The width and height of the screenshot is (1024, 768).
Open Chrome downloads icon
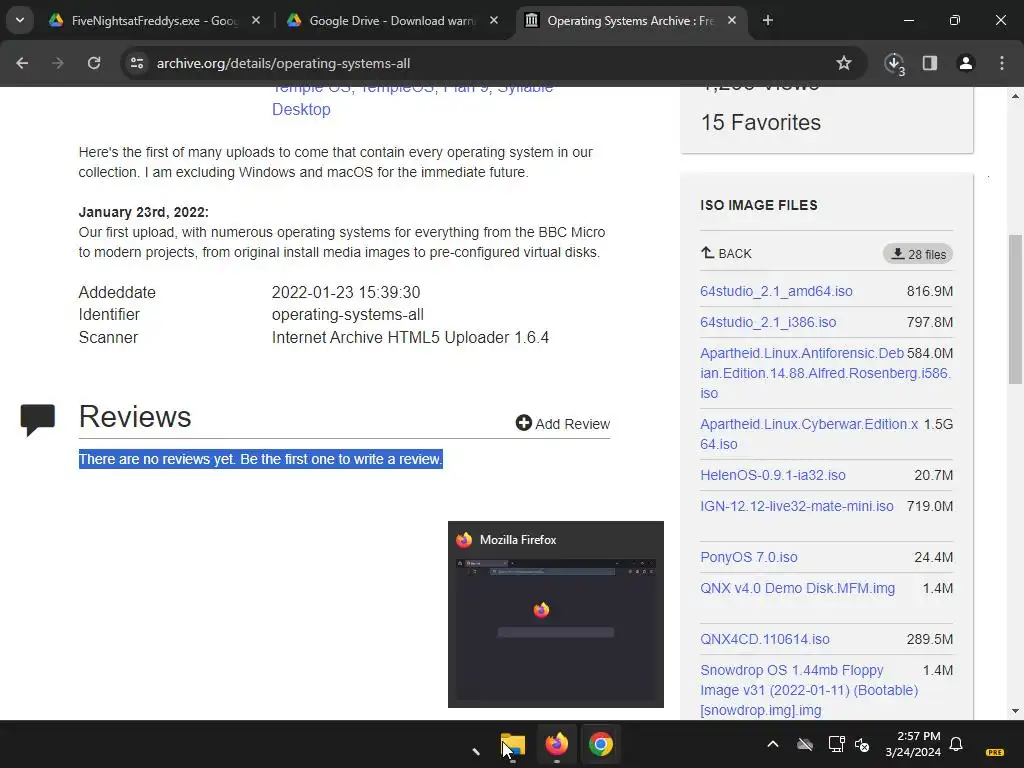[x=894, y=63]
